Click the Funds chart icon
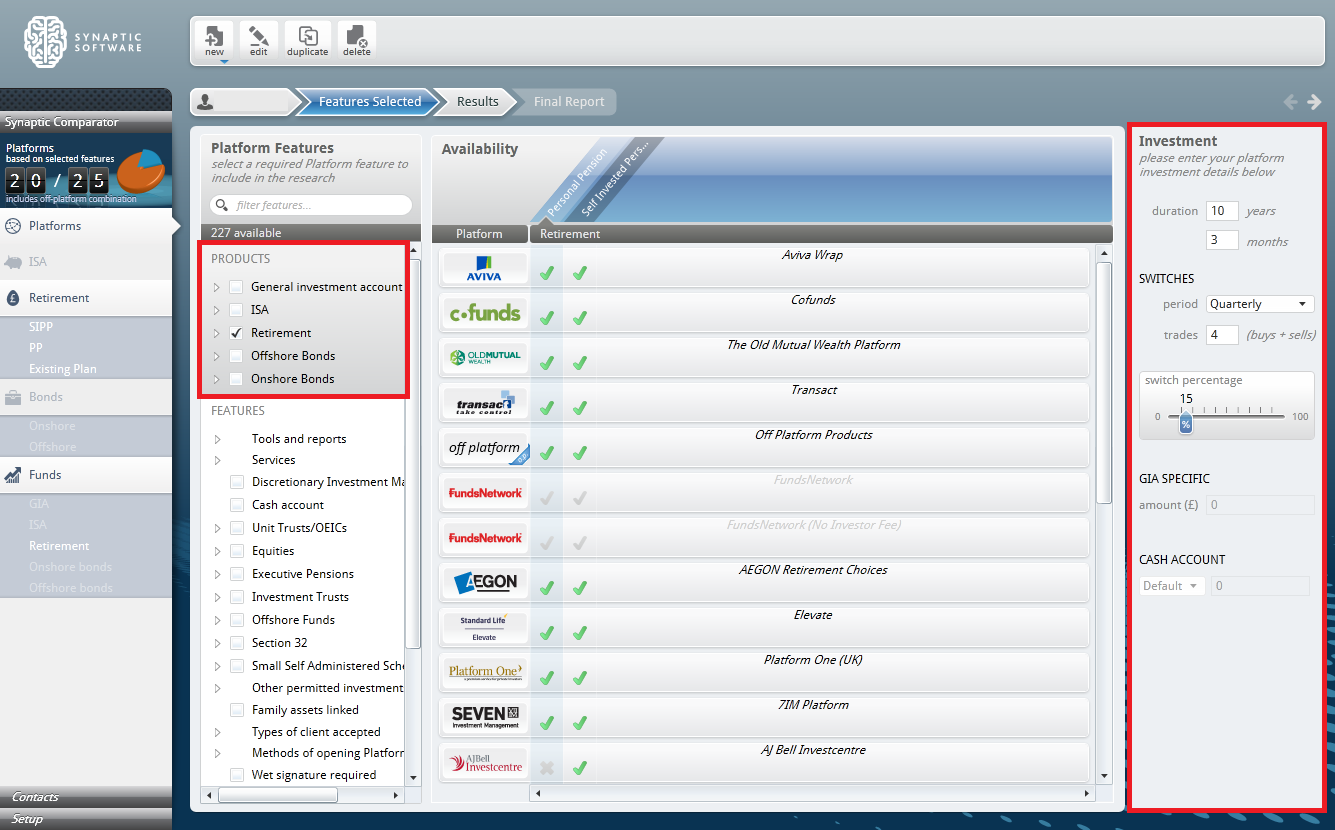Screen dimensions: 1335x830 [13, 475]
